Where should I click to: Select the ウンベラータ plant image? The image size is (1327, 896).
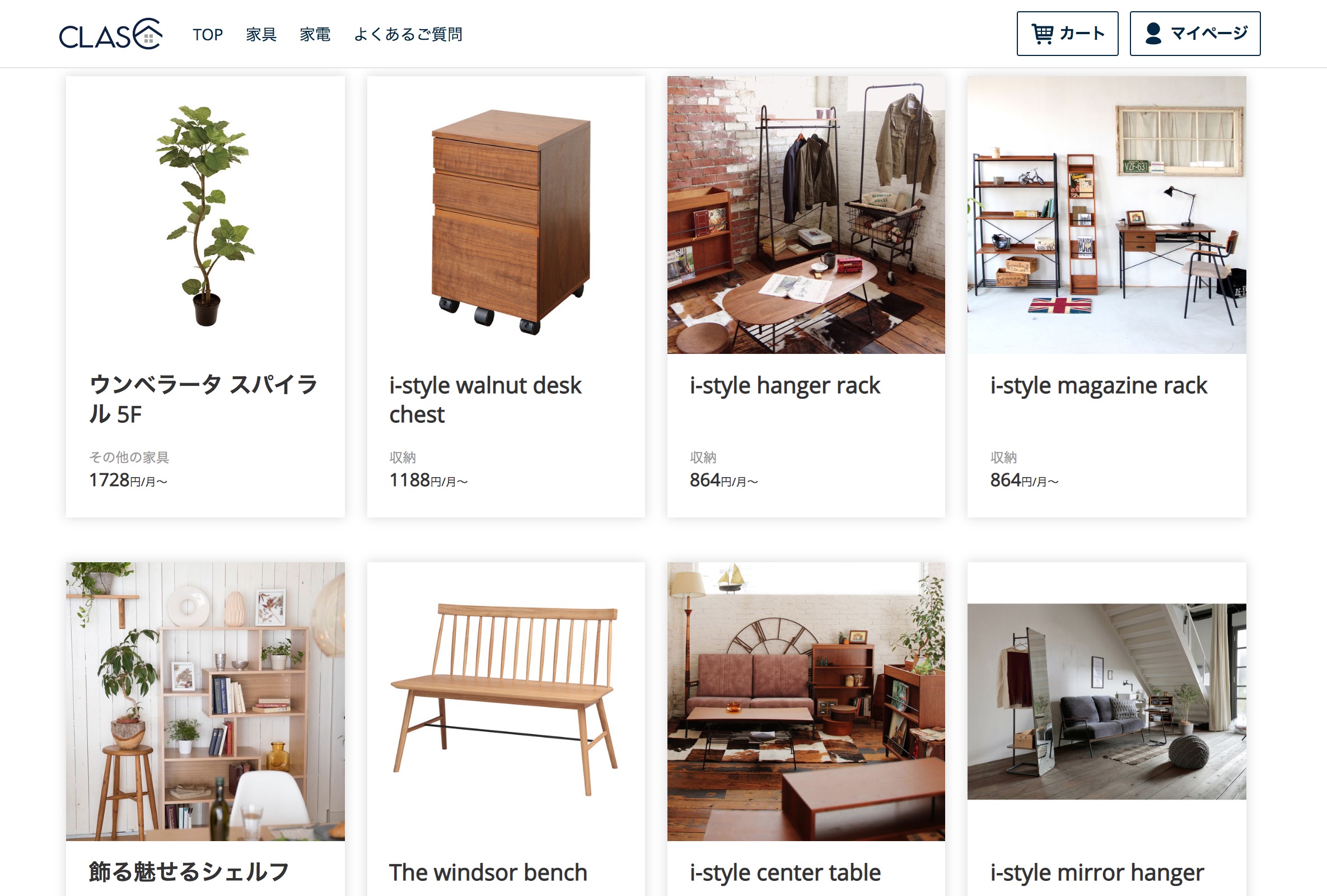pos(205,215)
